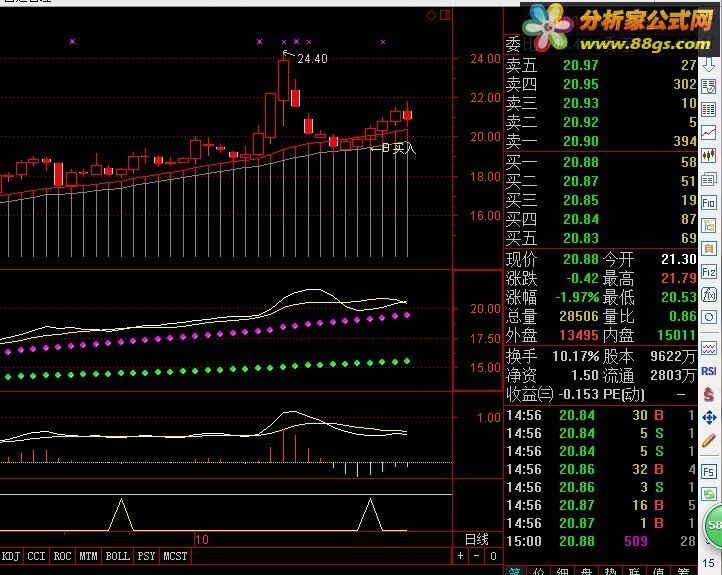This screenshot has height=575, width=722.
Task: Switch to the PSY indicator tab
Action: [x=146, y=556]
